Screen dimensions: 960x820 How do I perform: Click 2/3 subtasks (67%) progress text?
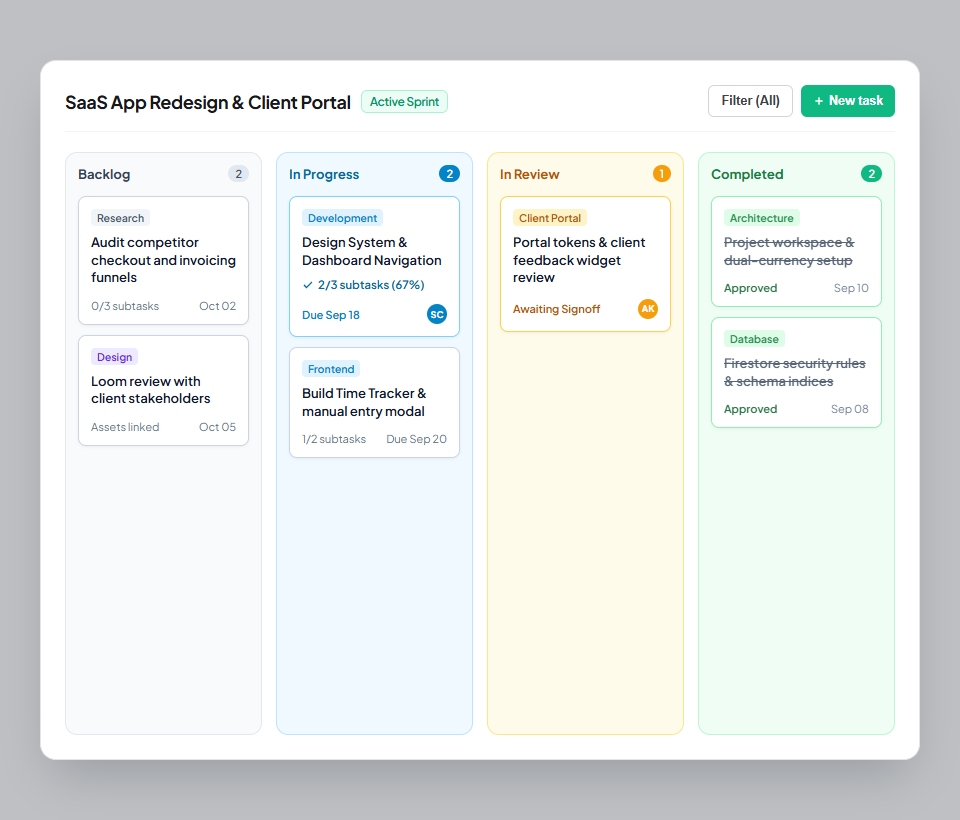pos(371,285)
